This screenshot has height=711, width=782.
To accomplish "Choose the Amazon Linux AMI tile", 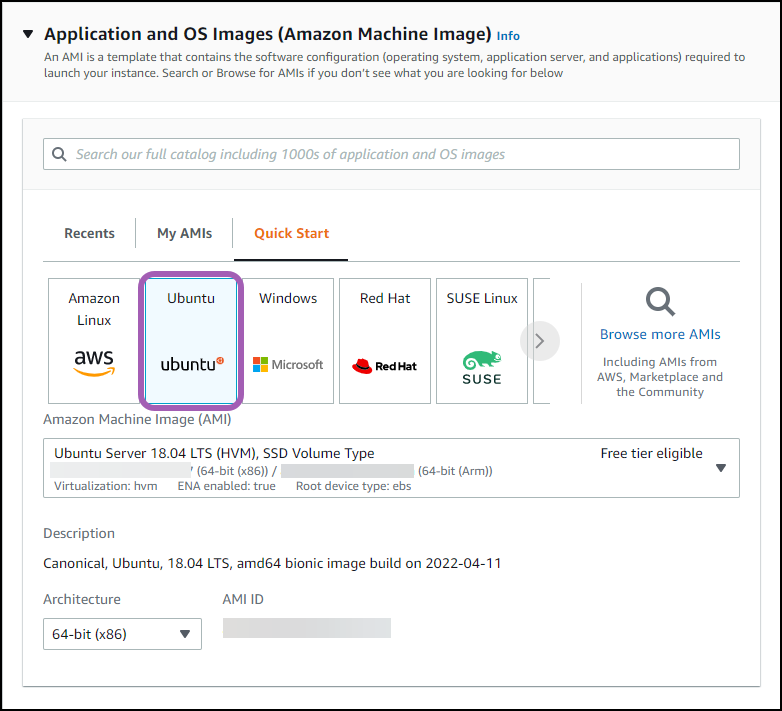I will (94, 341).
